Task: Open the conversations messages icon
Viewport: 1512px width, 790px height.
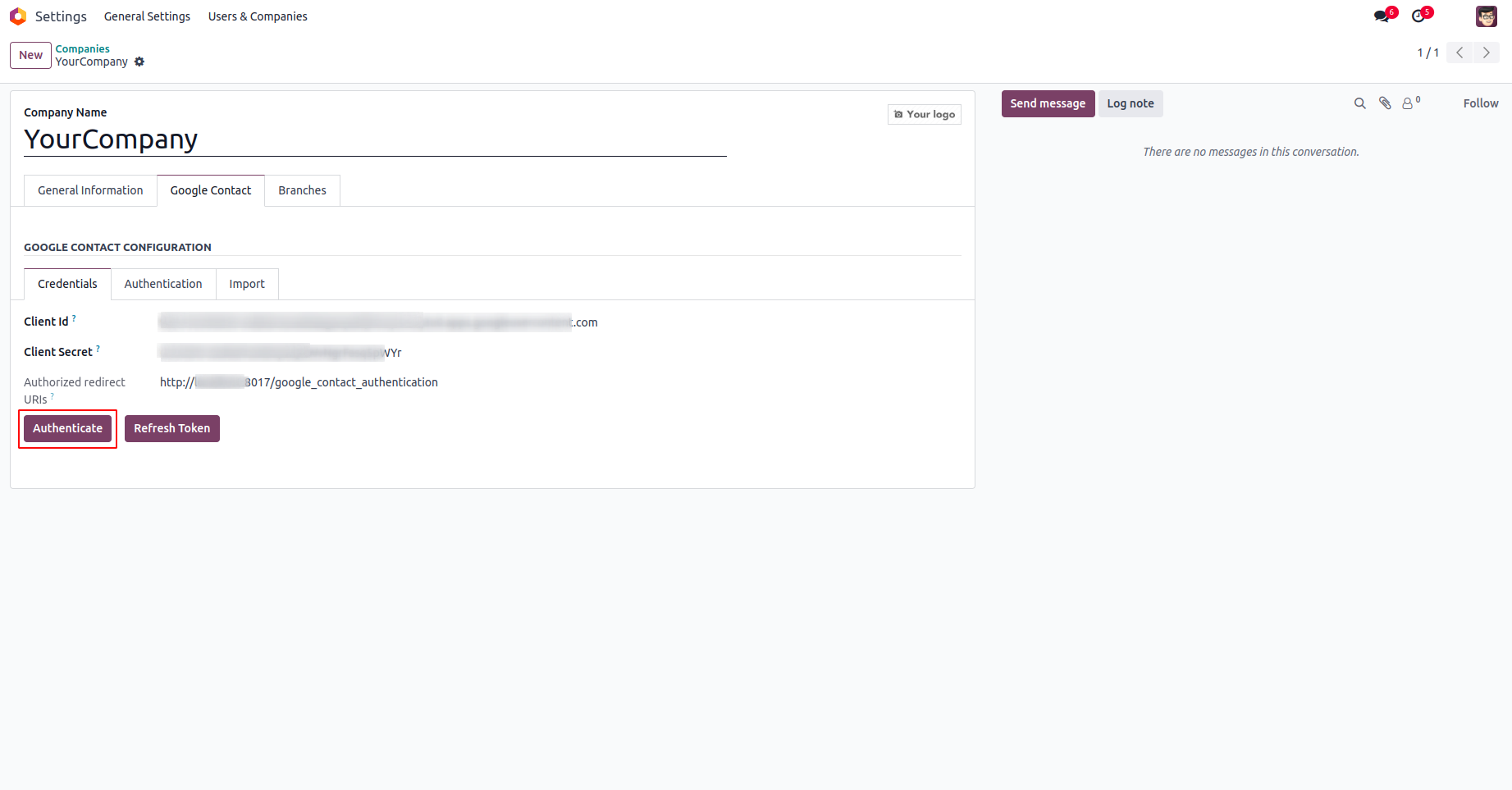Action: (x=1382, y=16)
